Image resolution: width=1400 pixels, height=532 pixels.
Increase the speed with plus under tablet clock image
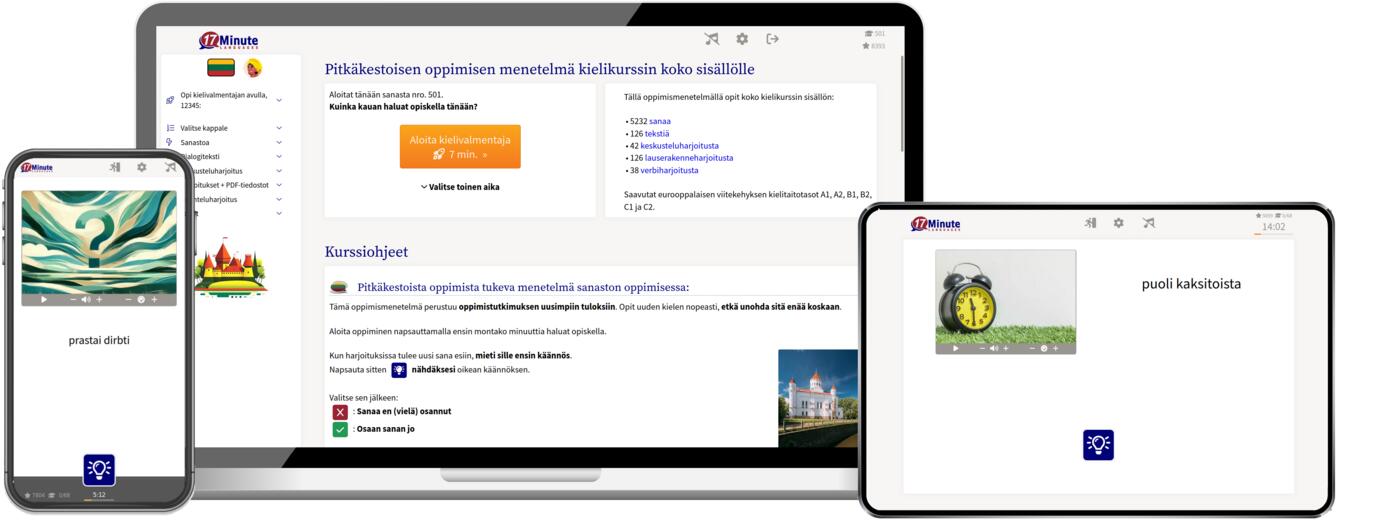(x=1055, y=348)
